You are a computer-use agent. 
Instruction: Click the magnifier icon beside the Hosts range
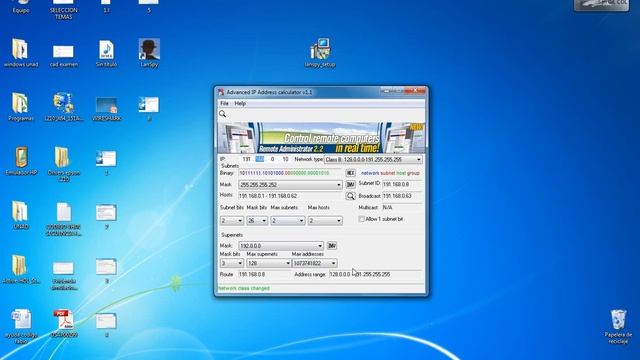pyautogui.click(x=350, y=196)
